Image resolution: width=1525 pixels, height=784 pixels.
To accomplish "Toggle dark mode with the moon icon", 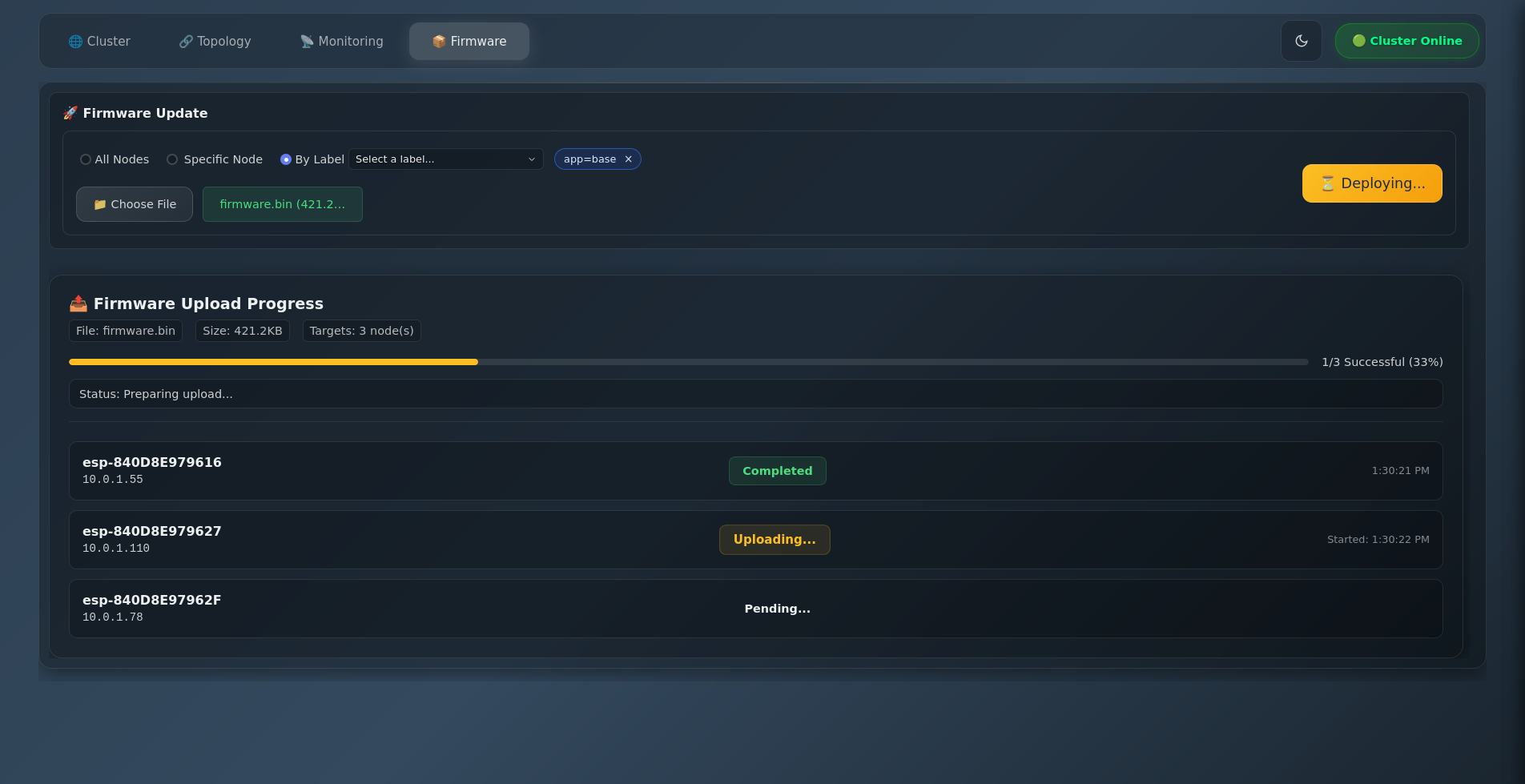I will tap(1301, 41).
